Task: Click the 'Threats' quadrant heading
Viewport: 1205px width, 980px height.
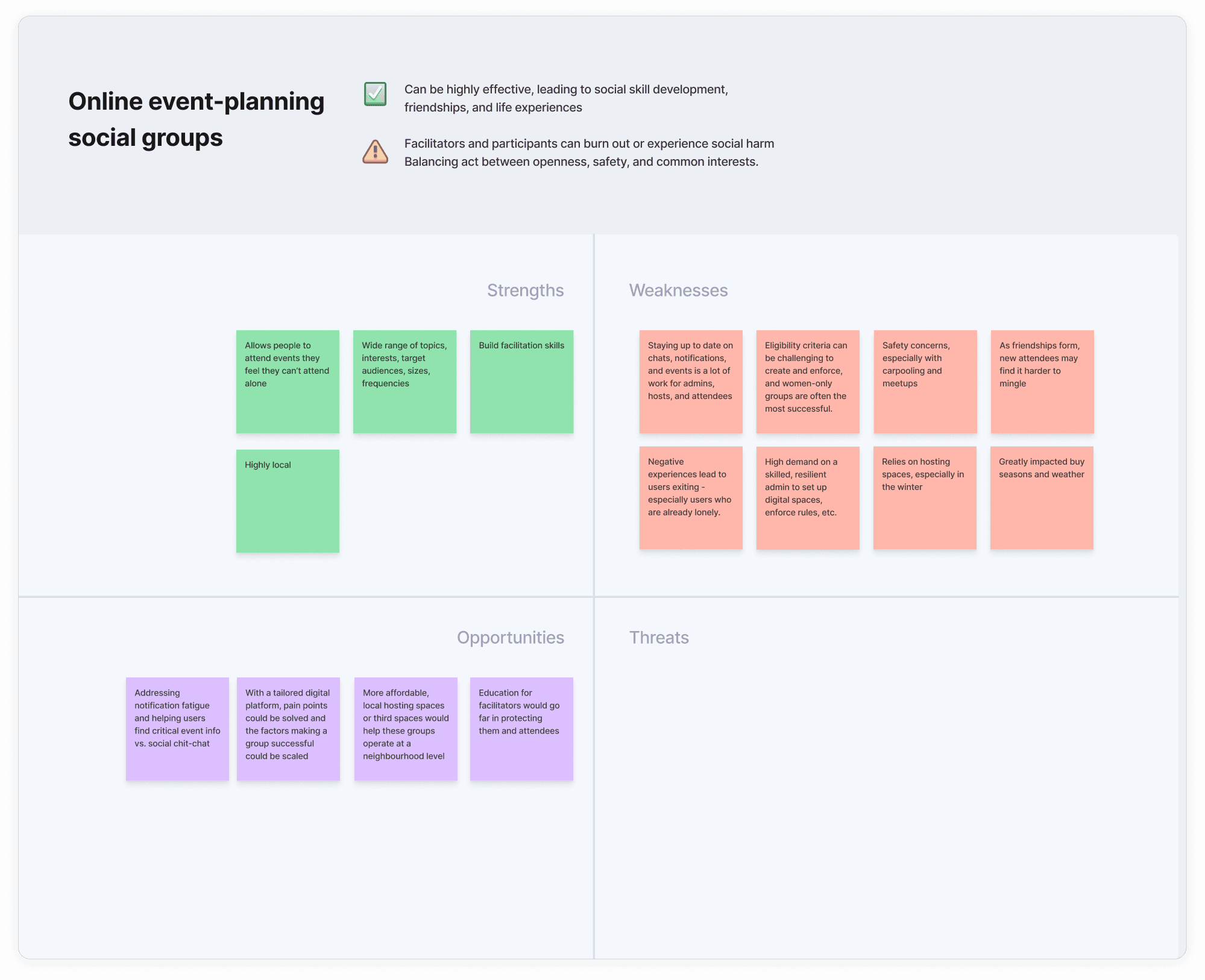Action: (x=659, y=638)
